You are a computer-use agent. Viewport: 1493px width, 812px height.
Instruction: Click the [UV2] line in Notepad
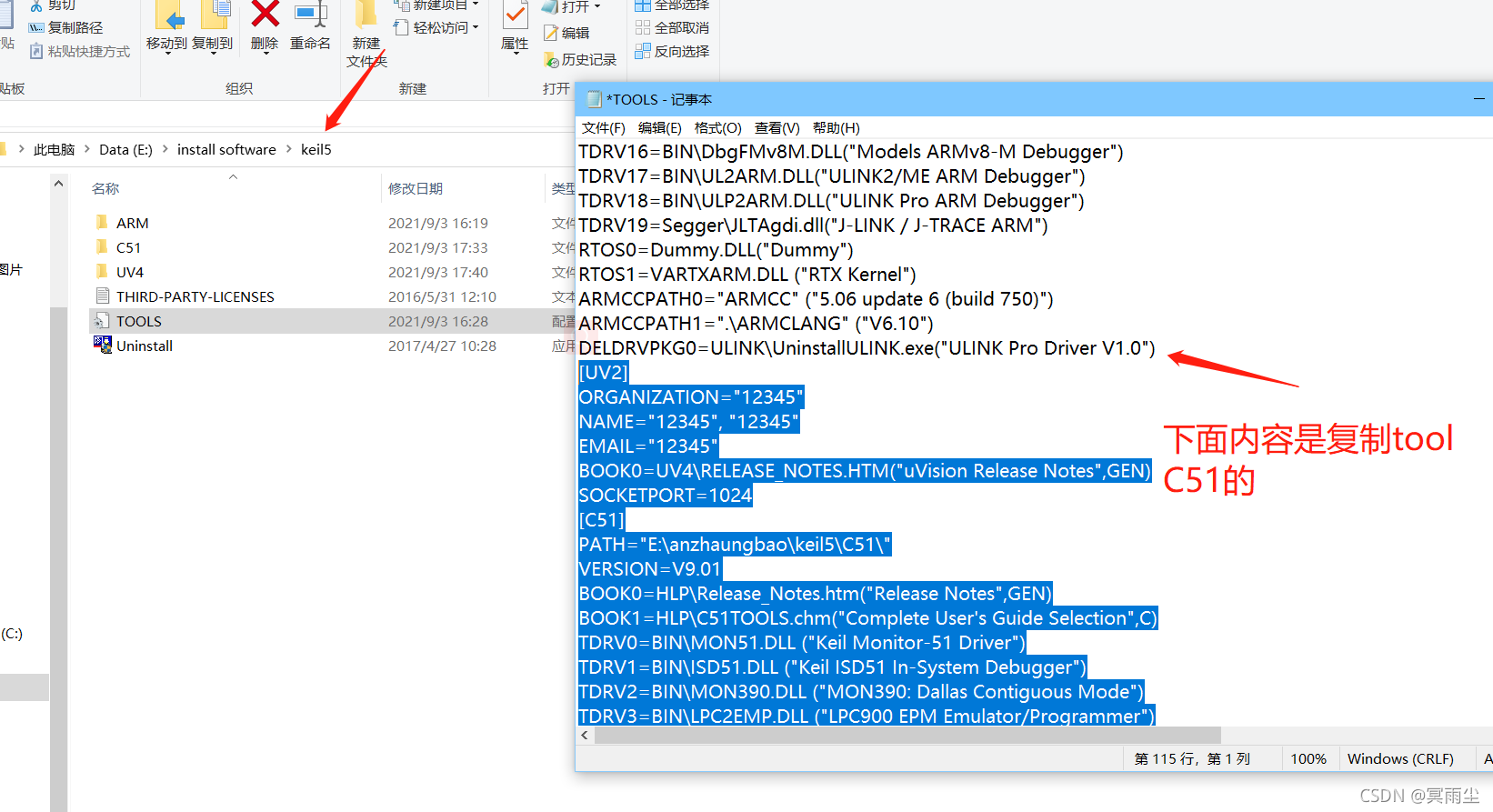tap(604, 373)
